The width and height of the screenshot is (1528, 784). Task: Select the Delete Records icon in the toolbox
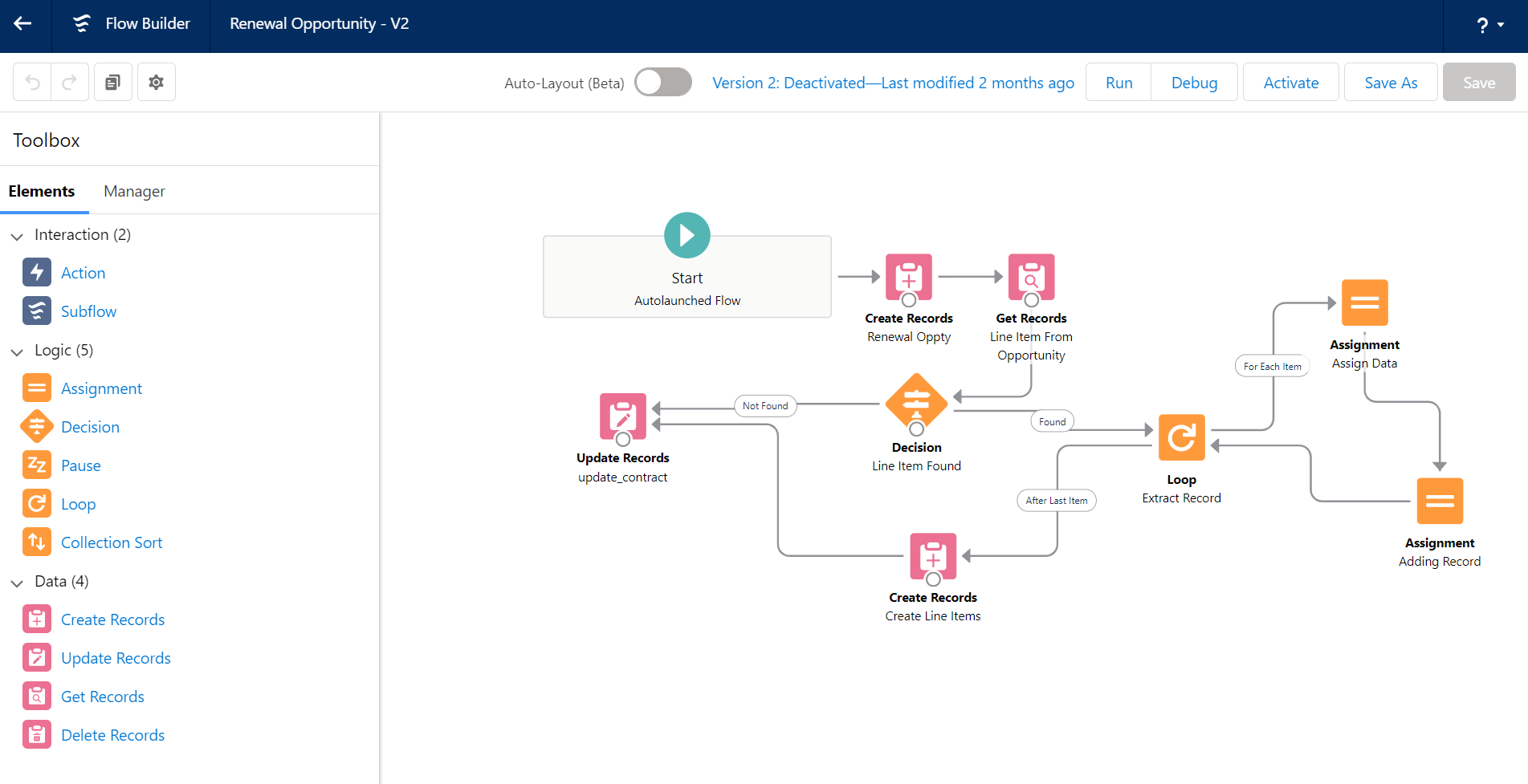click(37, 735)
